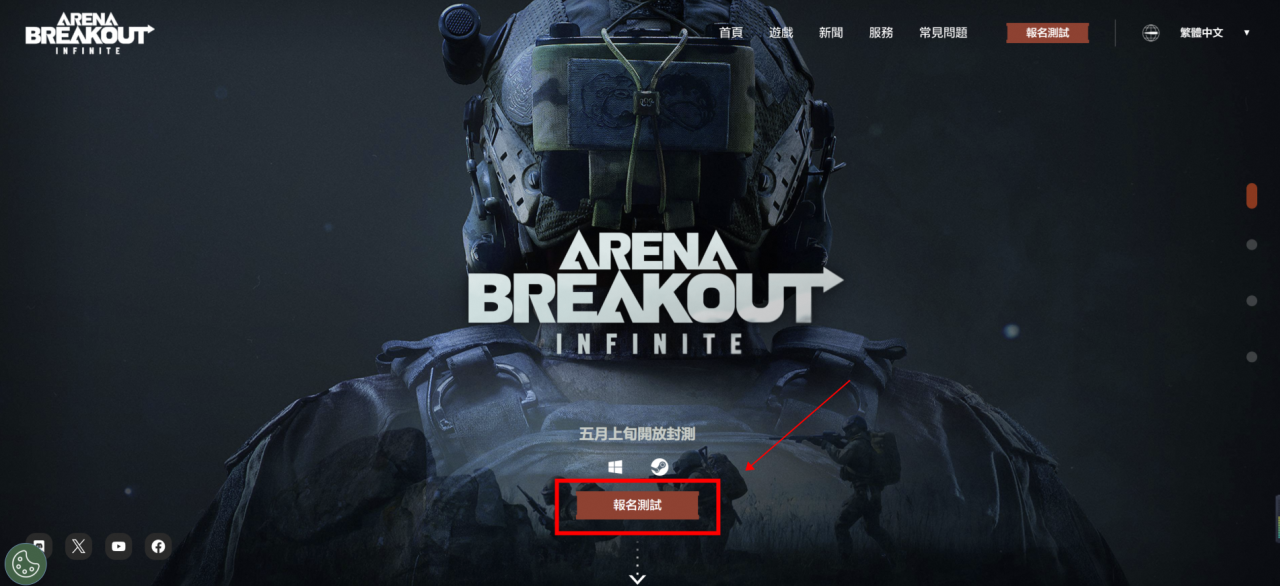Jump to the fourth page section dot

tap(1252, 357)
